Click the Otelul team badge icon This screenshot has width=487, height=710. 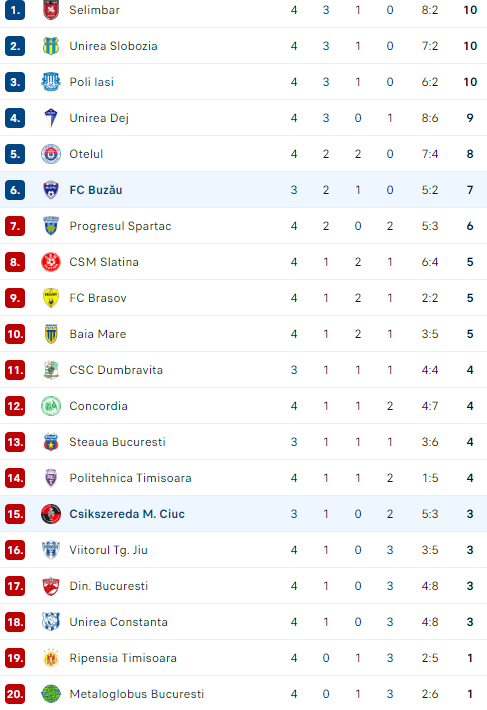coord(51,154)
